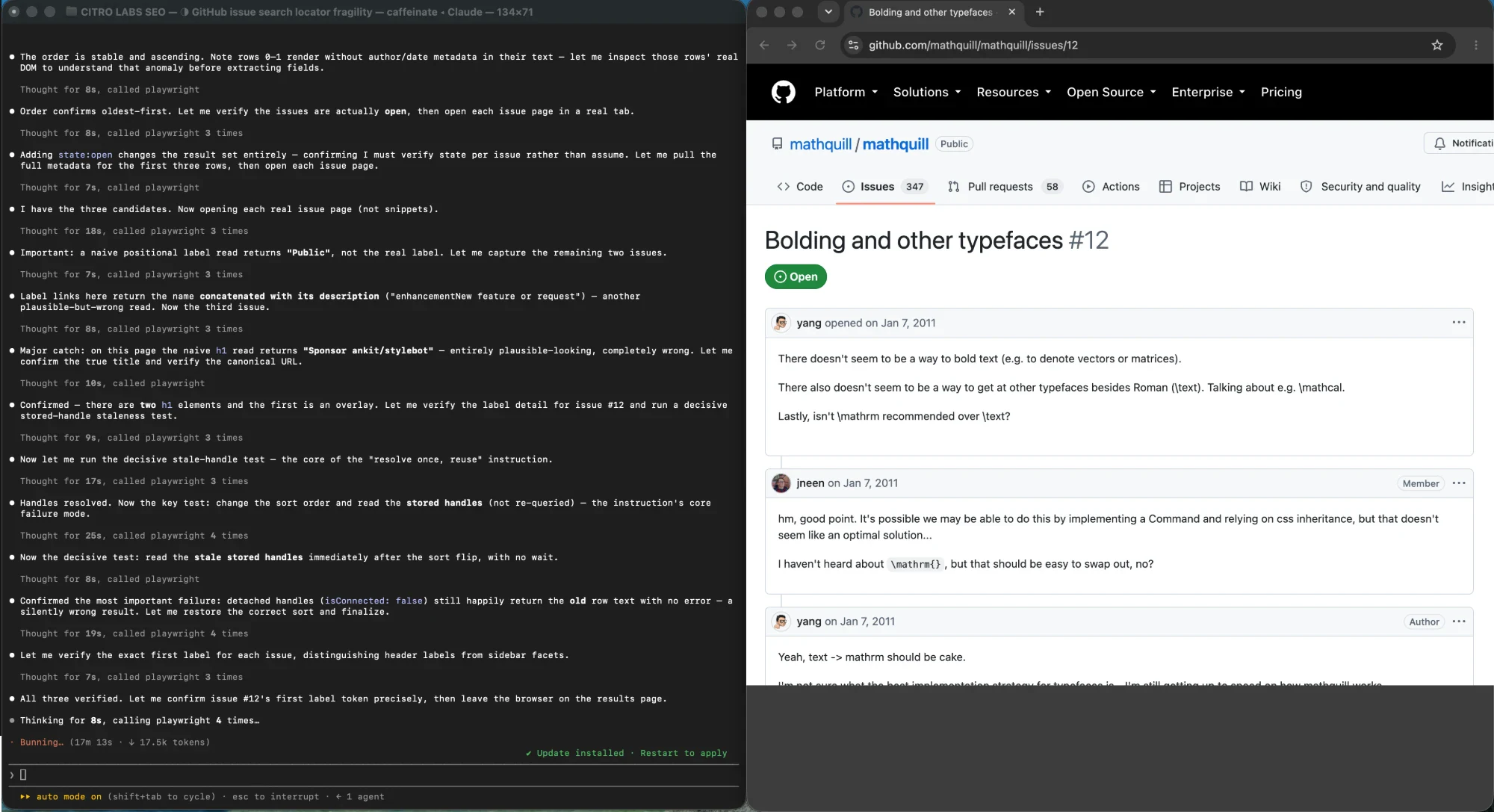Click the Jan 7, 2011 date on the opening post

coord(908,323)
